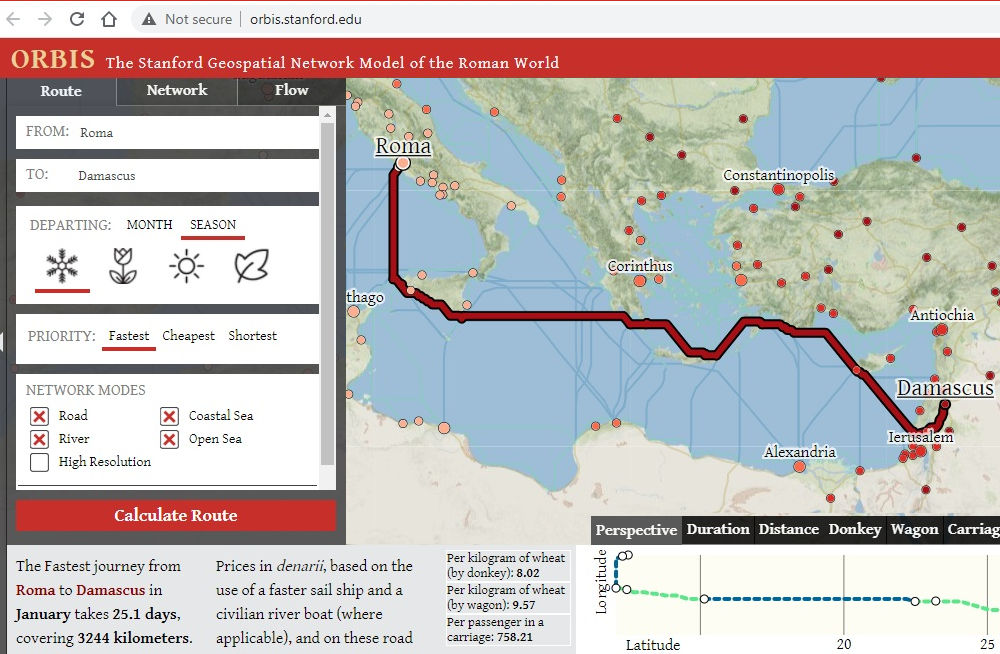Switch to the Wagon chart tab
This screenshot has width=1000, height=654.
[x=915, y=530]
